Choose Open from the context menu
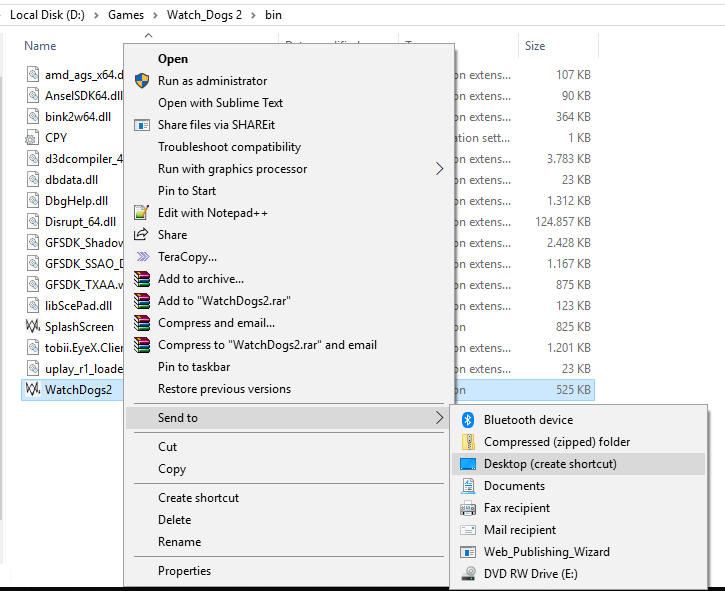The height and width of the screenshot is (591, 725). (x=173, y=59)
